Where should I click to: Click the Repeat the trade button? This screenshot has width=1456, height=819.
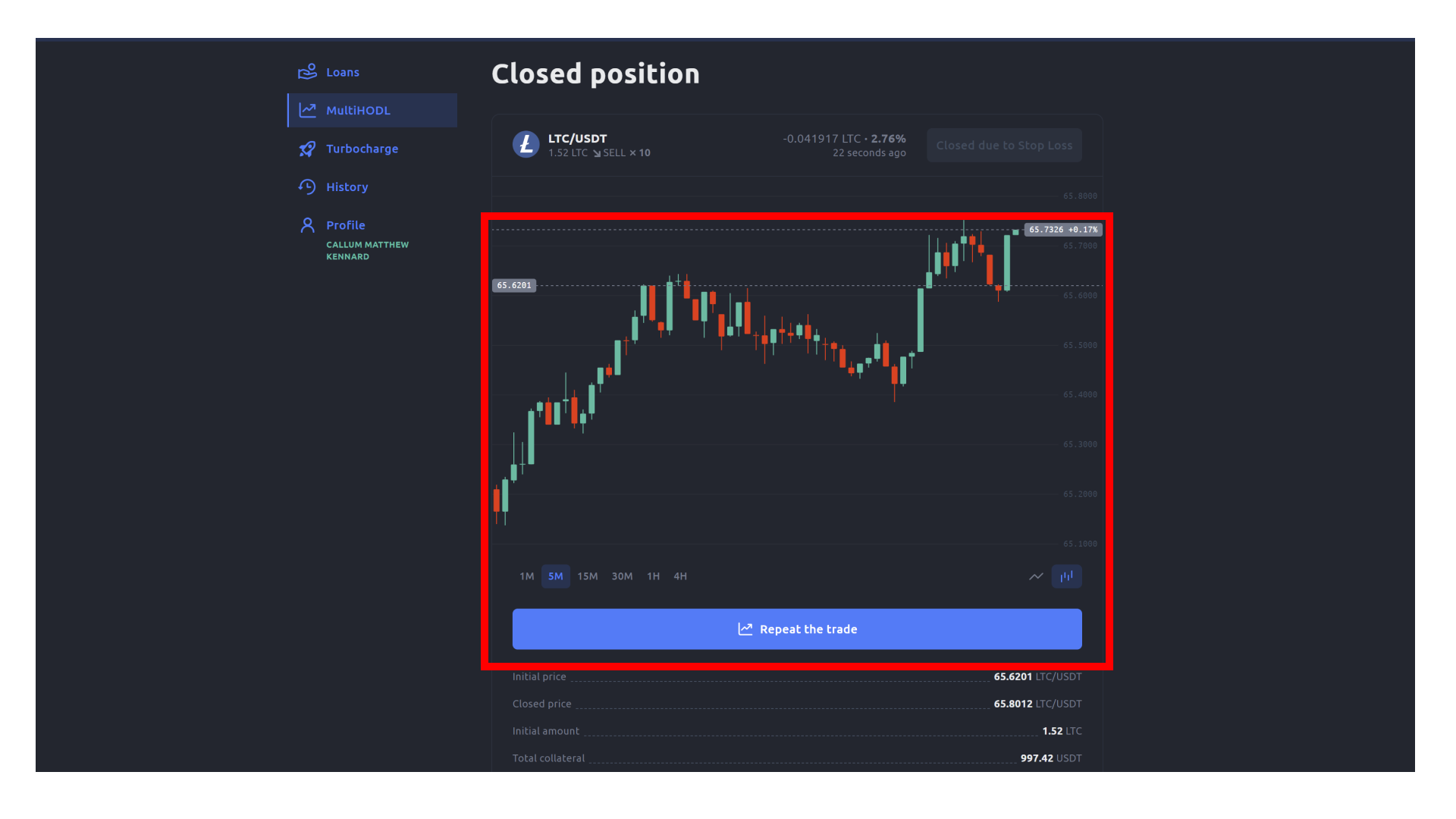pyautogui.click(x=797, y=629)
